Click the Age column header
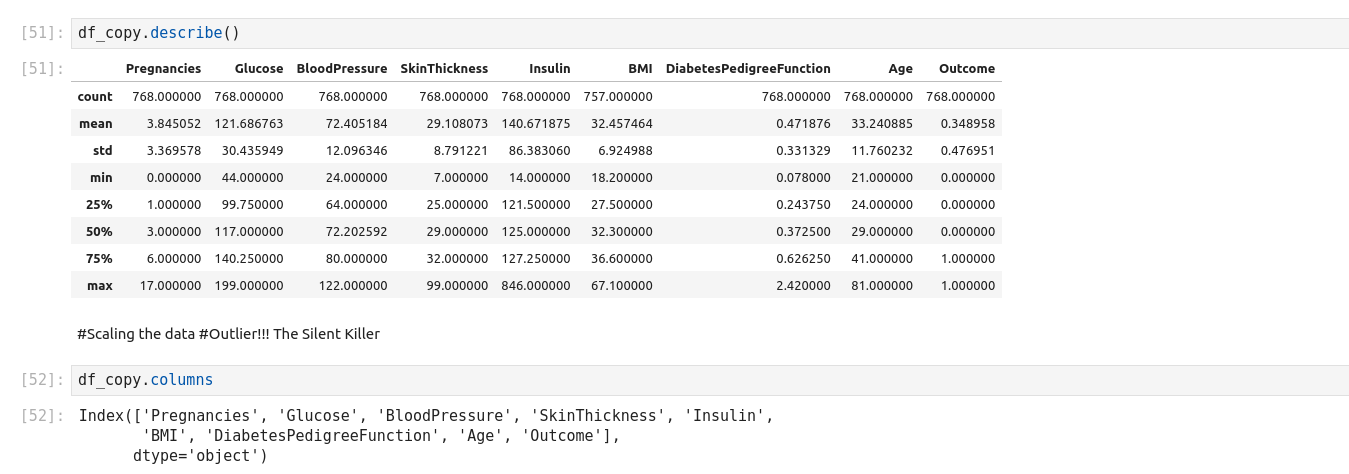1349x474 pixels. 900,69
